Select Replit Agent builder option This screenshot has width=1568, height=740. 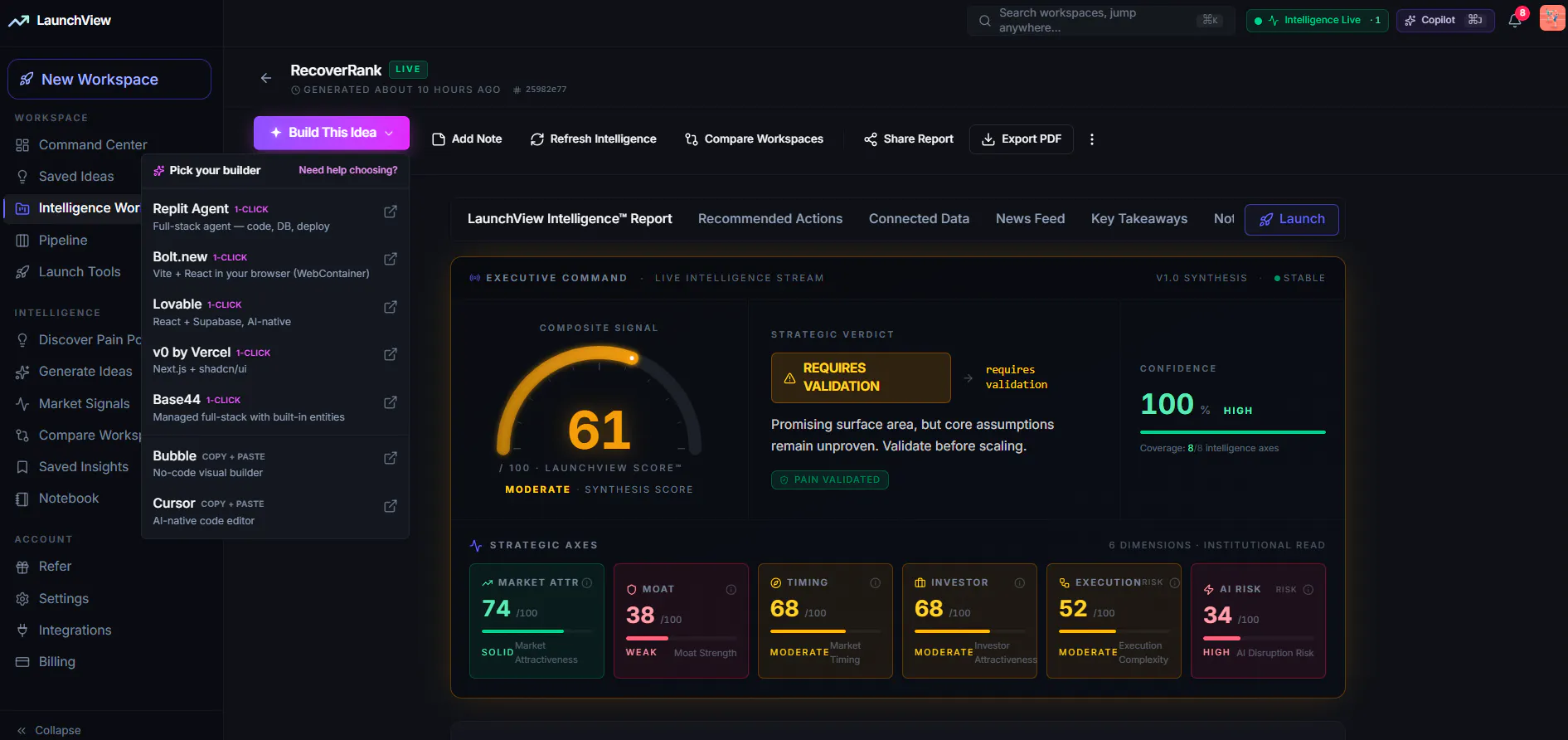[275, 217]
